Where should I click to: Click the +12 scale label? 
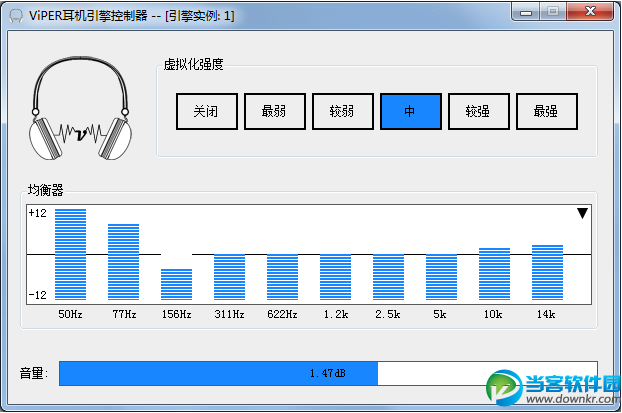(x=38, y=213)
